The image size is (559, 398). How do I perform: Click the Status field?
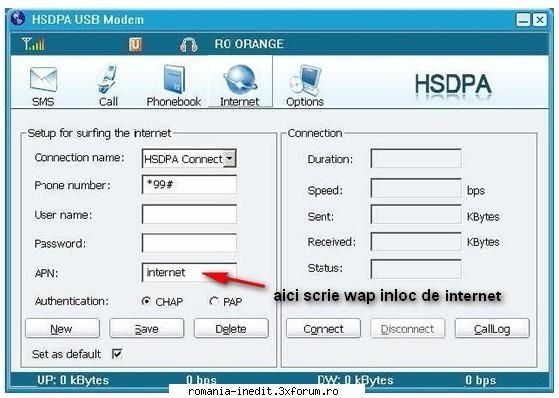pos(416,269)
